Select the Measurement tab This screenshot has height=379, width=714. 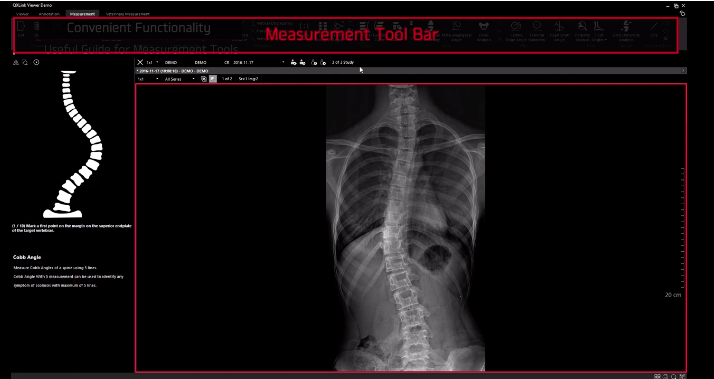tap(82, 14)
